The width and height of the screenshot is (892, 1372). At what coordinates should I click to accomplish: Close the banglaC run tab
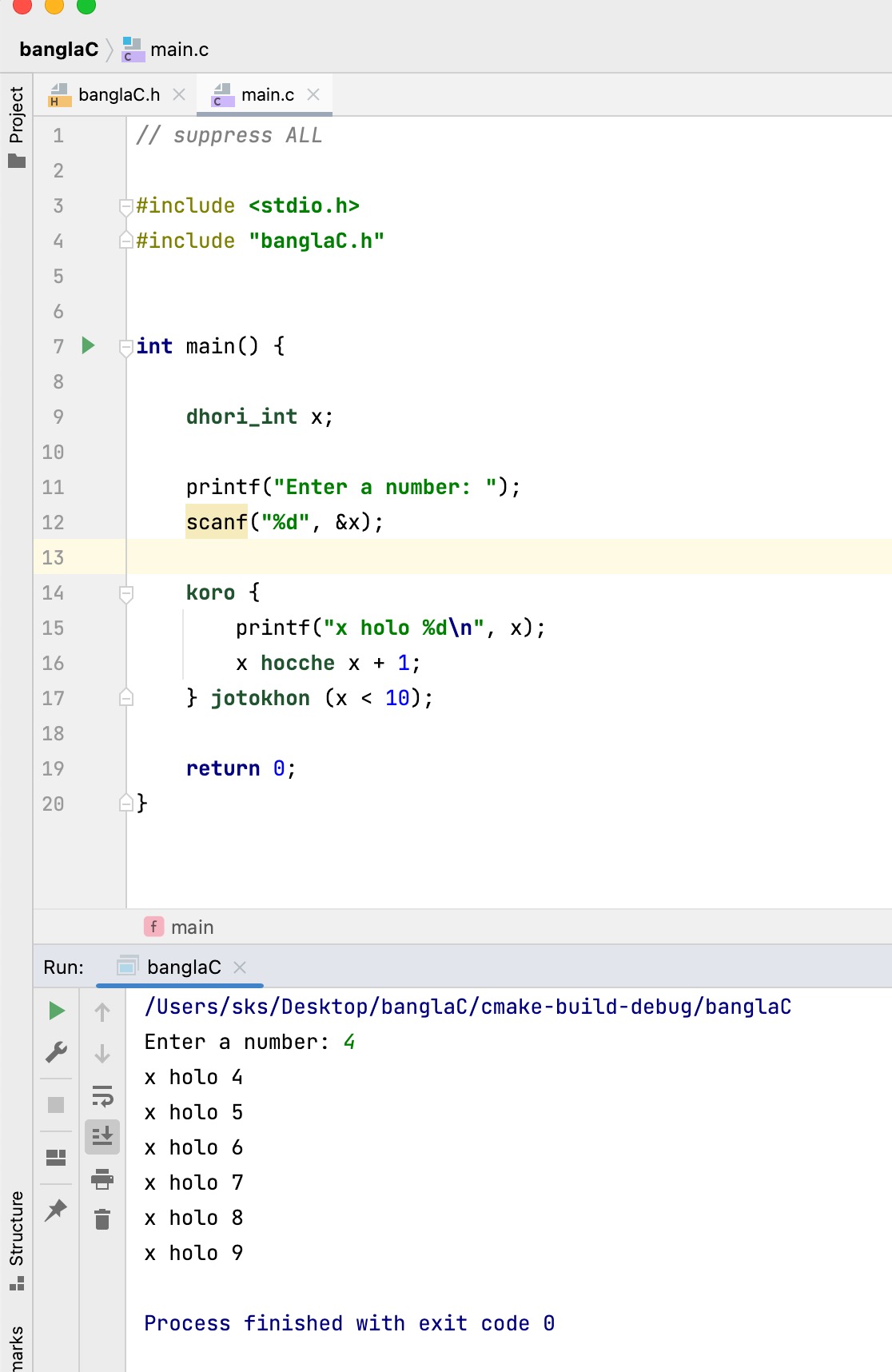click(x=240, y=967)
